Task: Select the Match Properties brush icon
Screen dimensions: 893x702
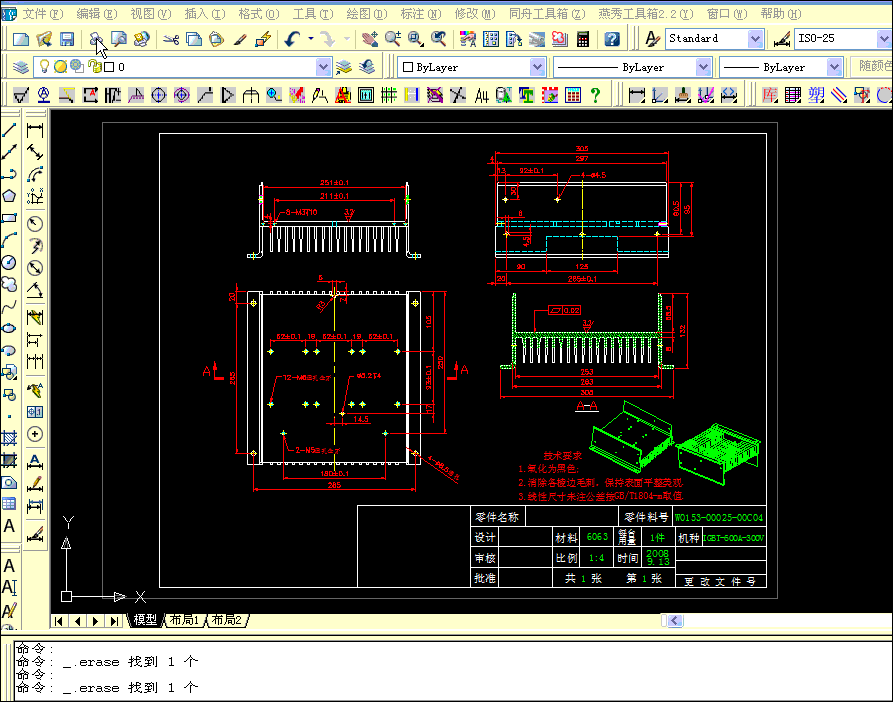Action: pos(240,39)
